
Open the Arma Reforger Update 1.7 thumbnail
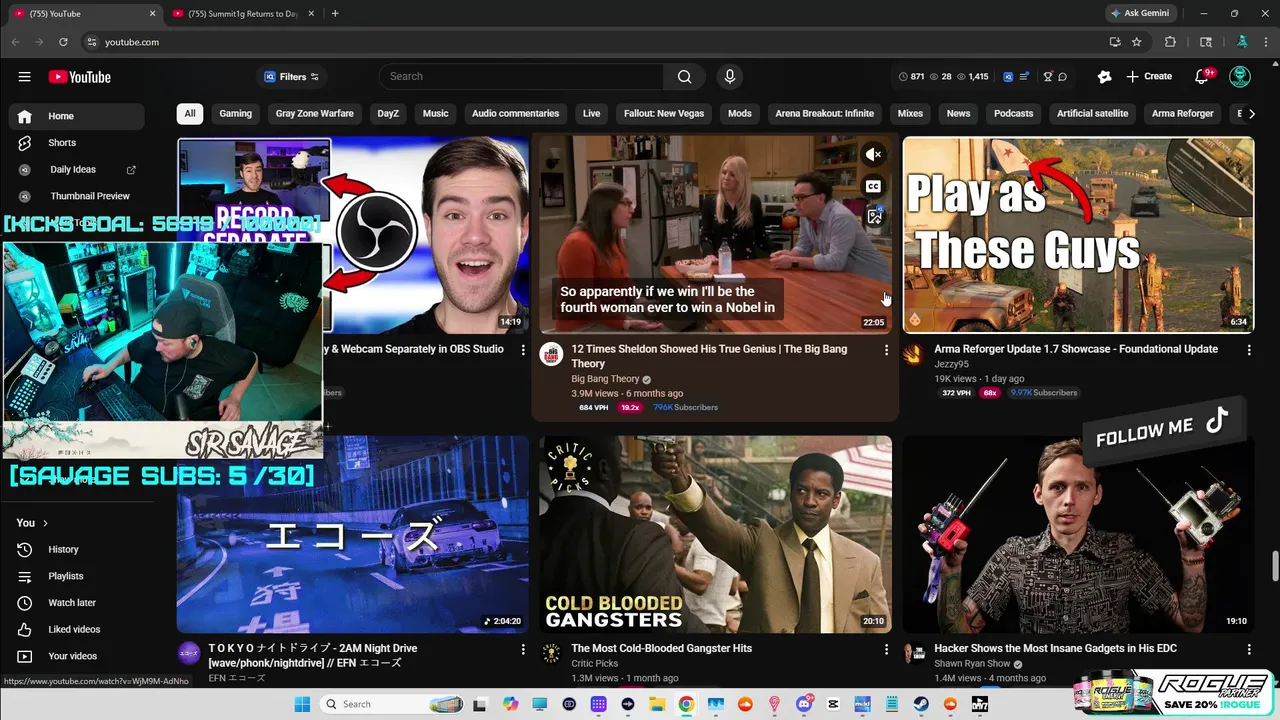[1078, 235]
